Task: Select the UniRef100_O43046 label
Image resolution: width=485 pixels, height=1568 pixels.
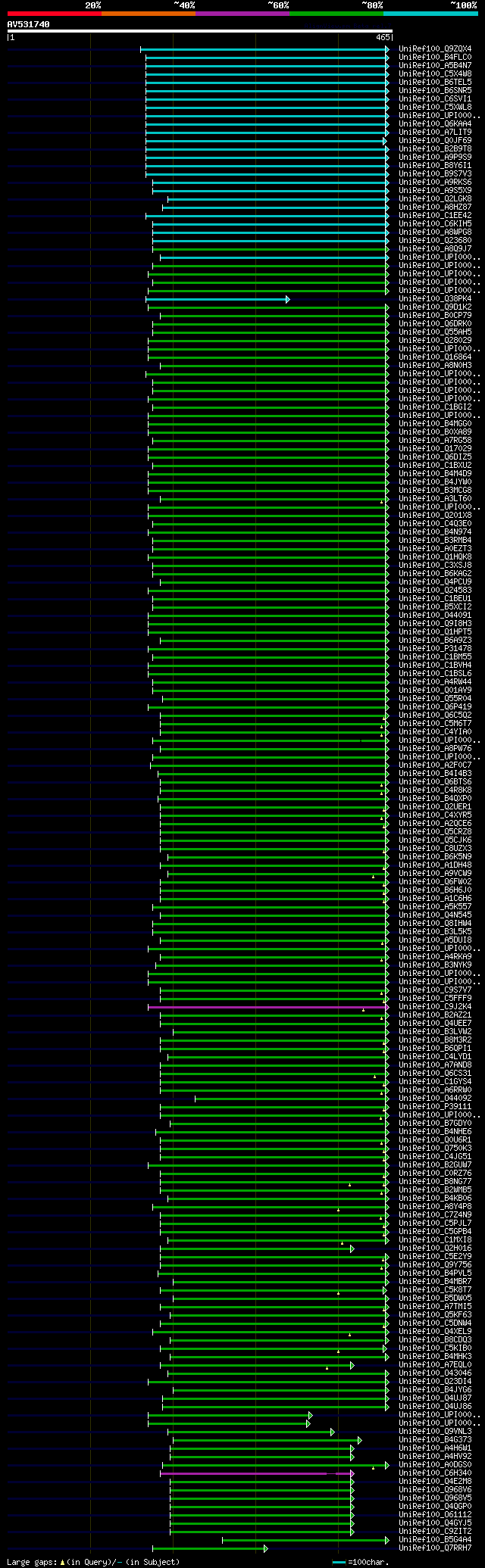Action: (x=435, y=1373)
